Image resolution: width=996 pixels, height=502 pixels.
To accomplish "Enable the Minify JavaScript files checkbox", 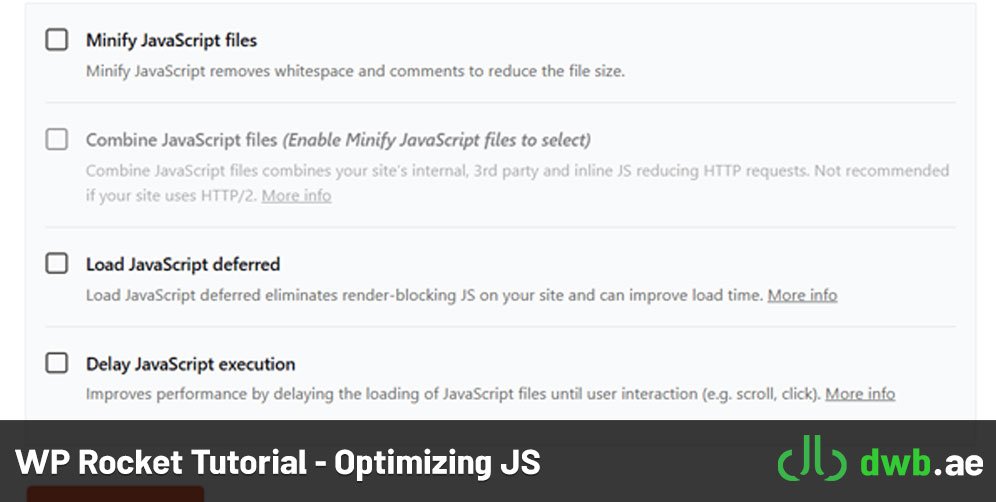I will 57,40.
